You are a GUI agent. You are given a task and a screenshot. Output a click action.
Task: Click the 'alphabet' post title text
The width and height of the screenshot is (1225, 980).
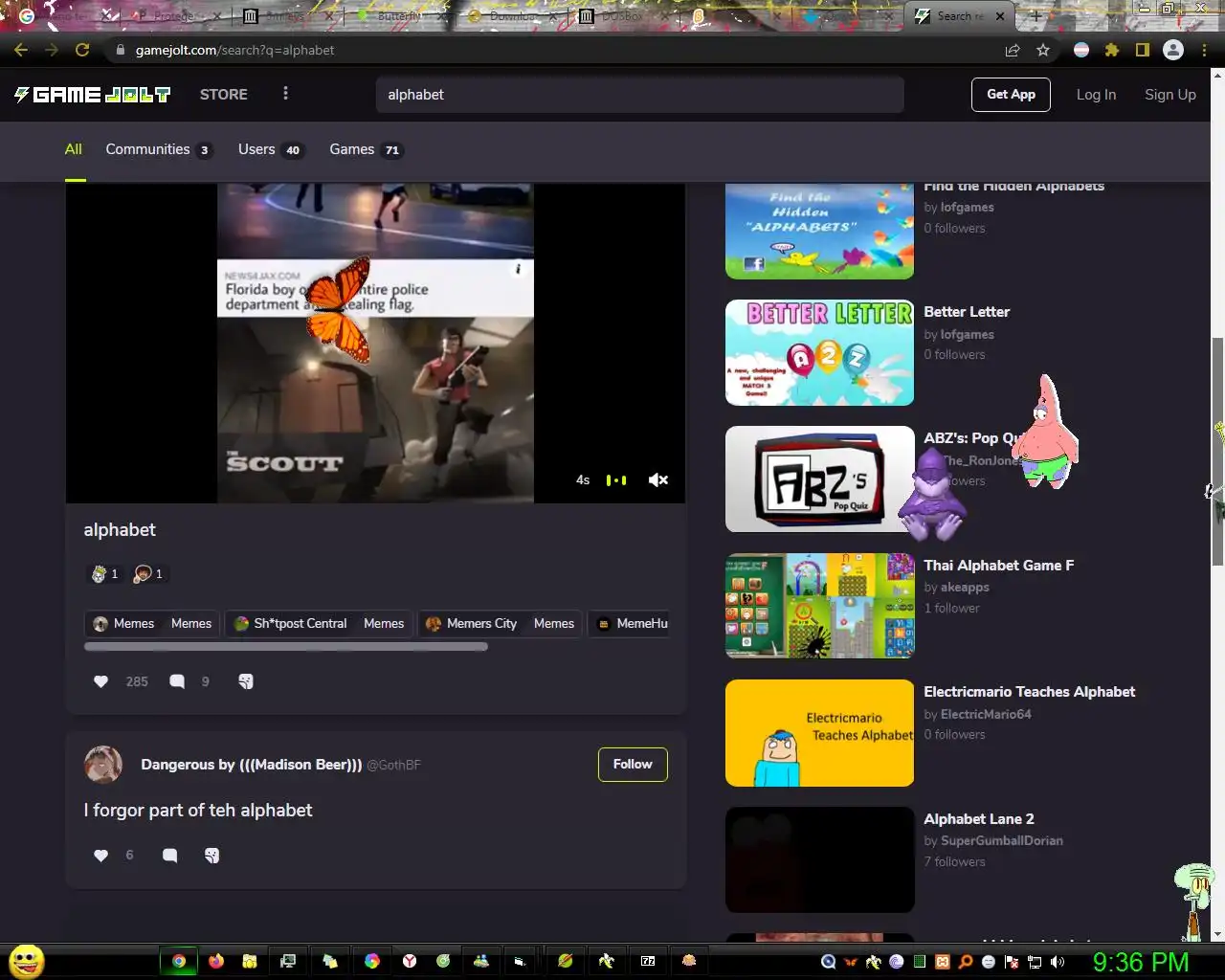tap(120, 530)
